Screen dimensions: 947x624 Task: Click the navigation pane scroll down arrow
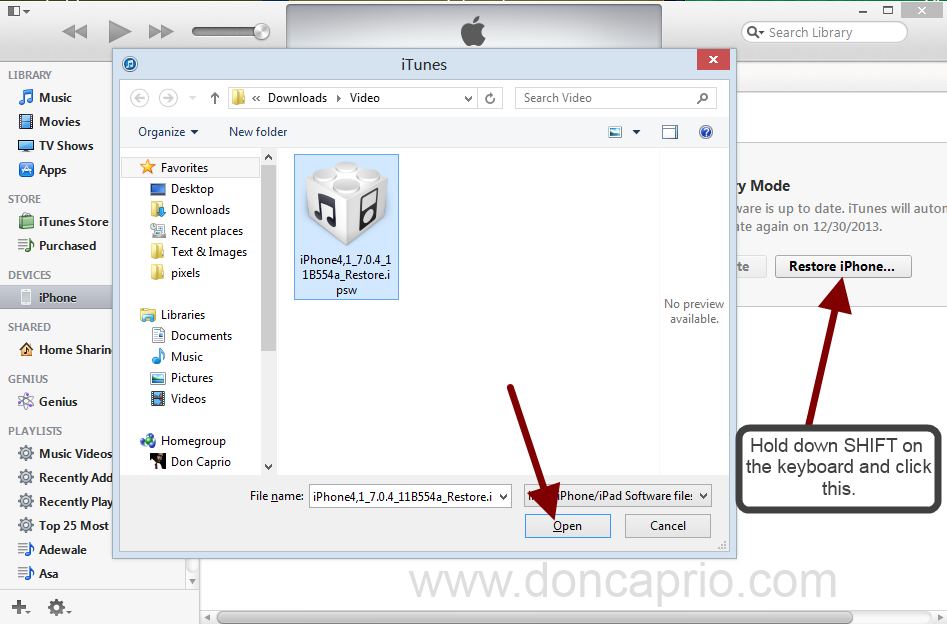269,466
